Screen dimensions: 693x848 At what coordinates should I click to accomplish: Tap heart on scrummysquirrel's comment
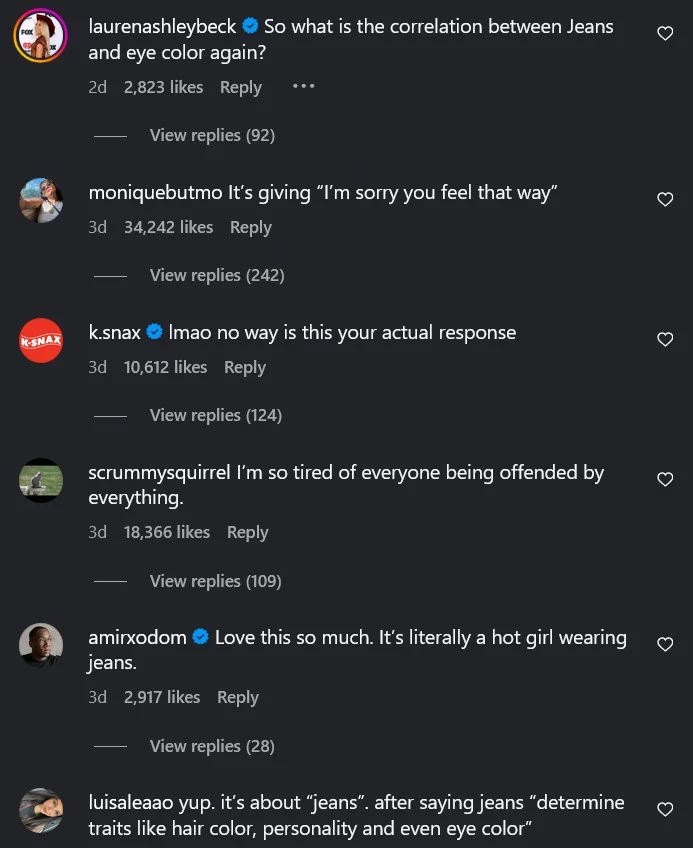click(x=665, y=479)
